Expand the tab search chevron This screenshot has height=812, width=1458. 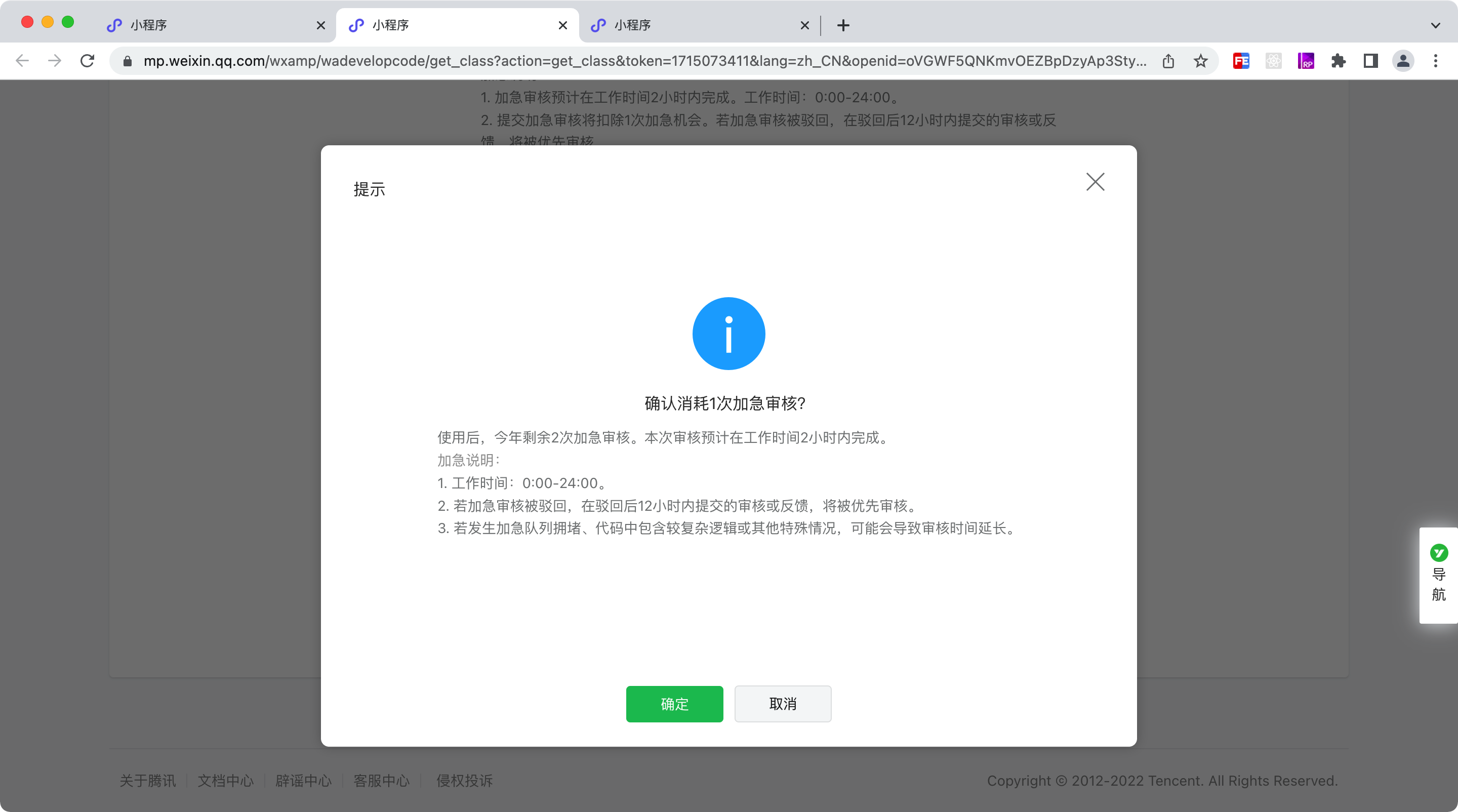tap(1435, 25)
